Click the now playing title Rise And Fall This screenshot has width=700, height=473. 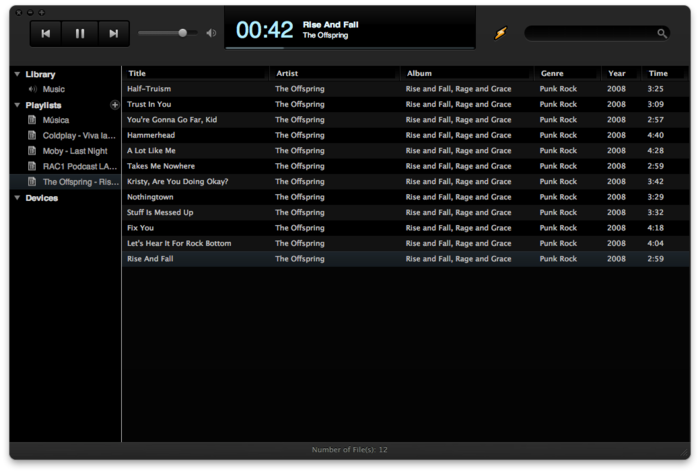tap(330, 25)
